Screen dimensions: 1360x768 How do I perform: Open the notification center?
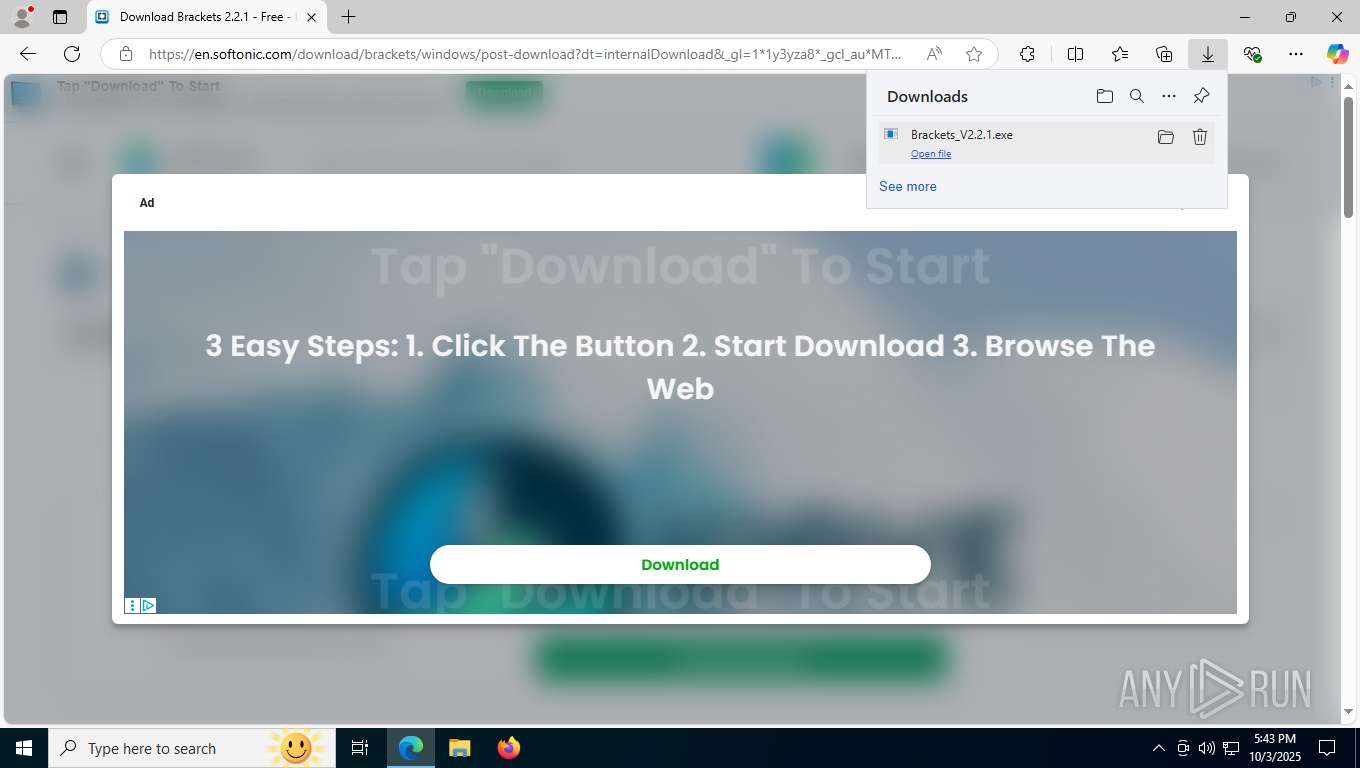click(1327, 748)
